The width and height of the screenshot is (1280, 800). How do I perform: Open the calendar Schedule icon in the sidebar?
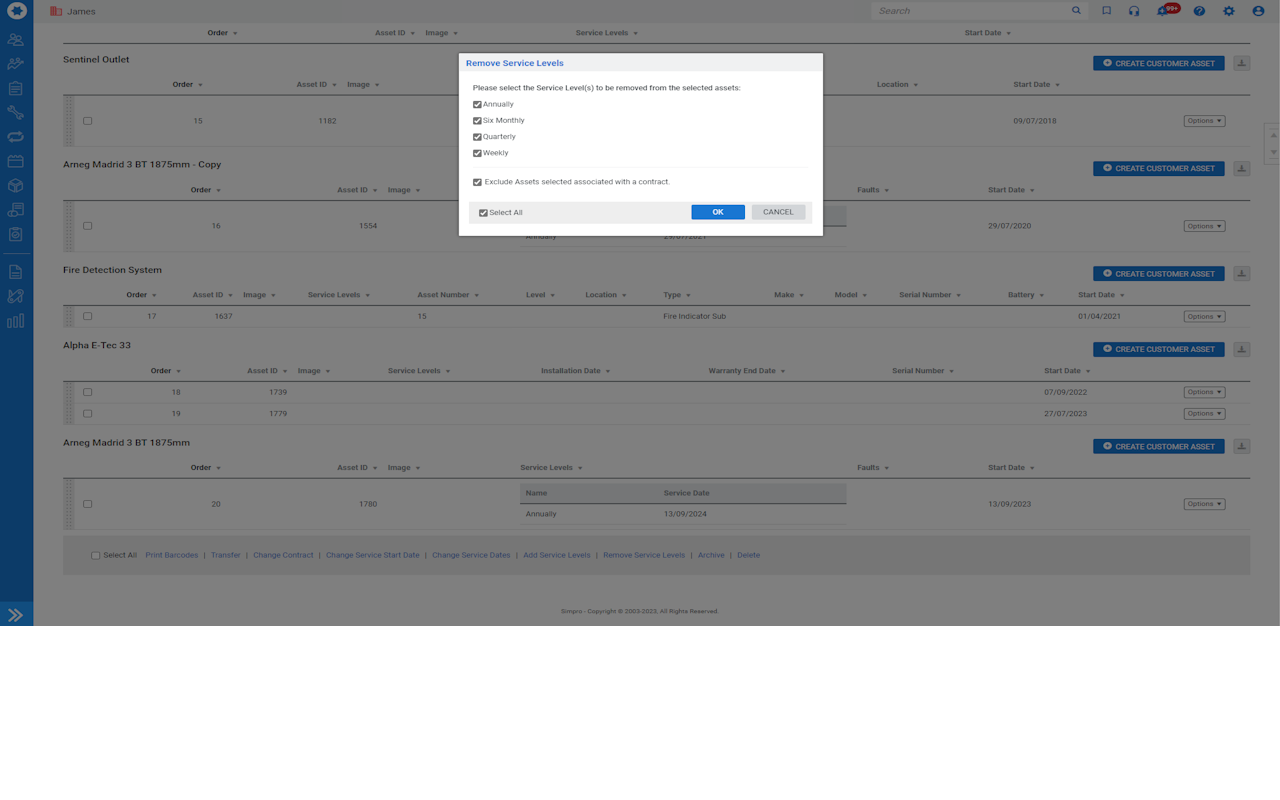click(x=16, y=161)
